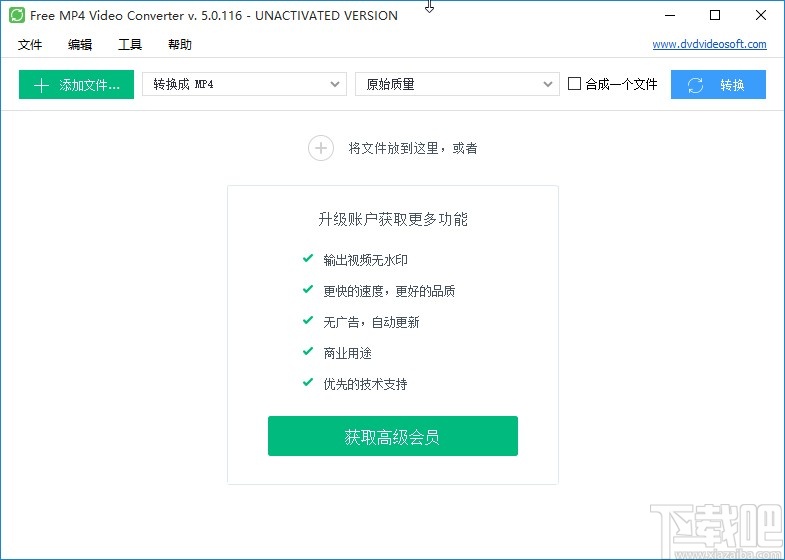Click the 添加文件 button

76,85
